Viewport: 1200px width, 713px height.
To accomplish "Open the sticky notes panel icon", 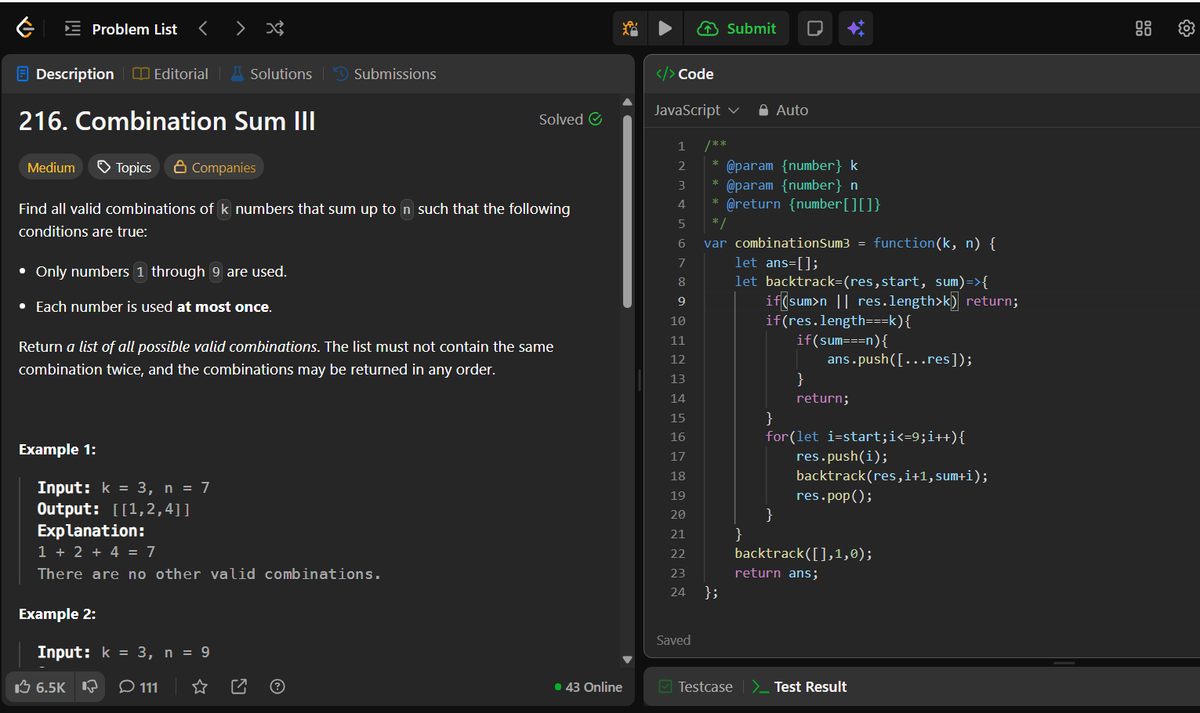I will click(814, 28).
